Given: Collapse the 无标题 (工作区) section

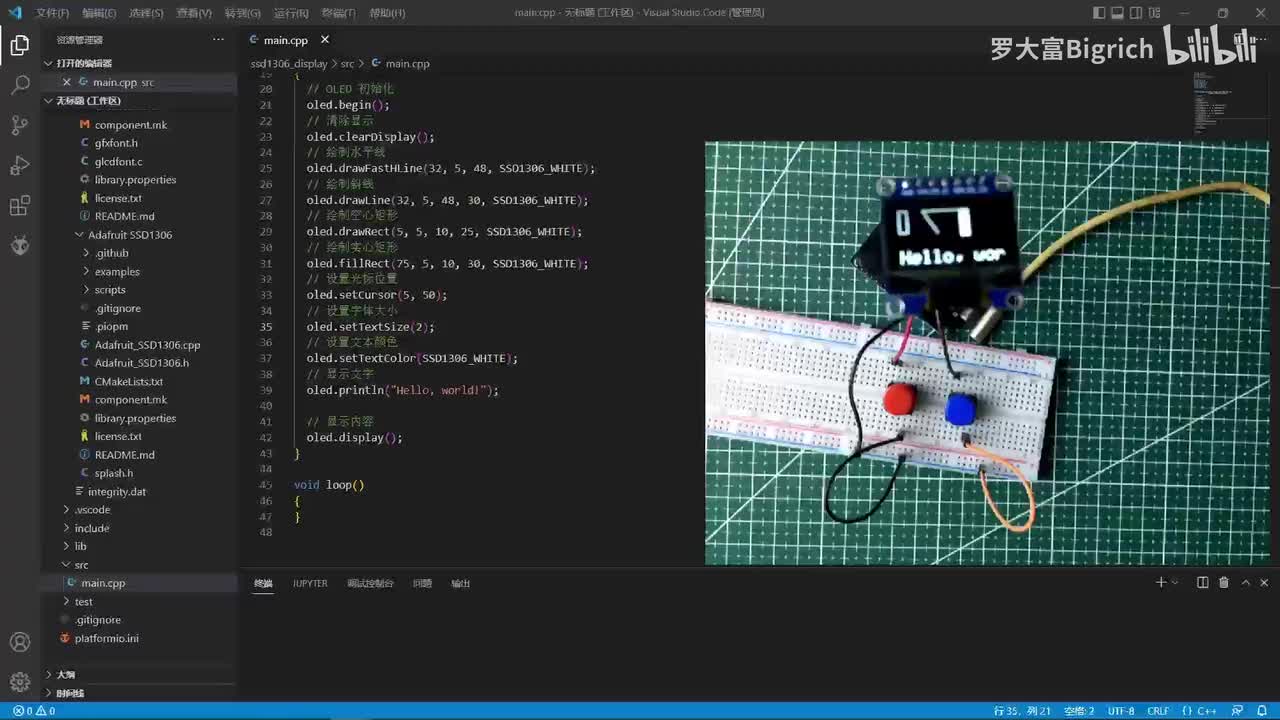Looking at the screenshot, I should tap(139, 101).
